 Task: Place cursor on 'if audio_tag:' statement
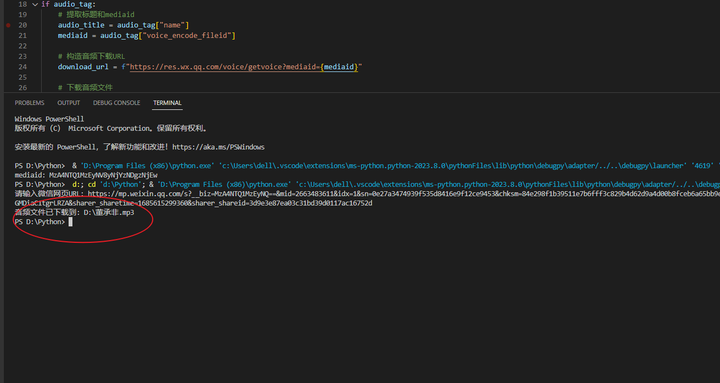coord(68,4)
